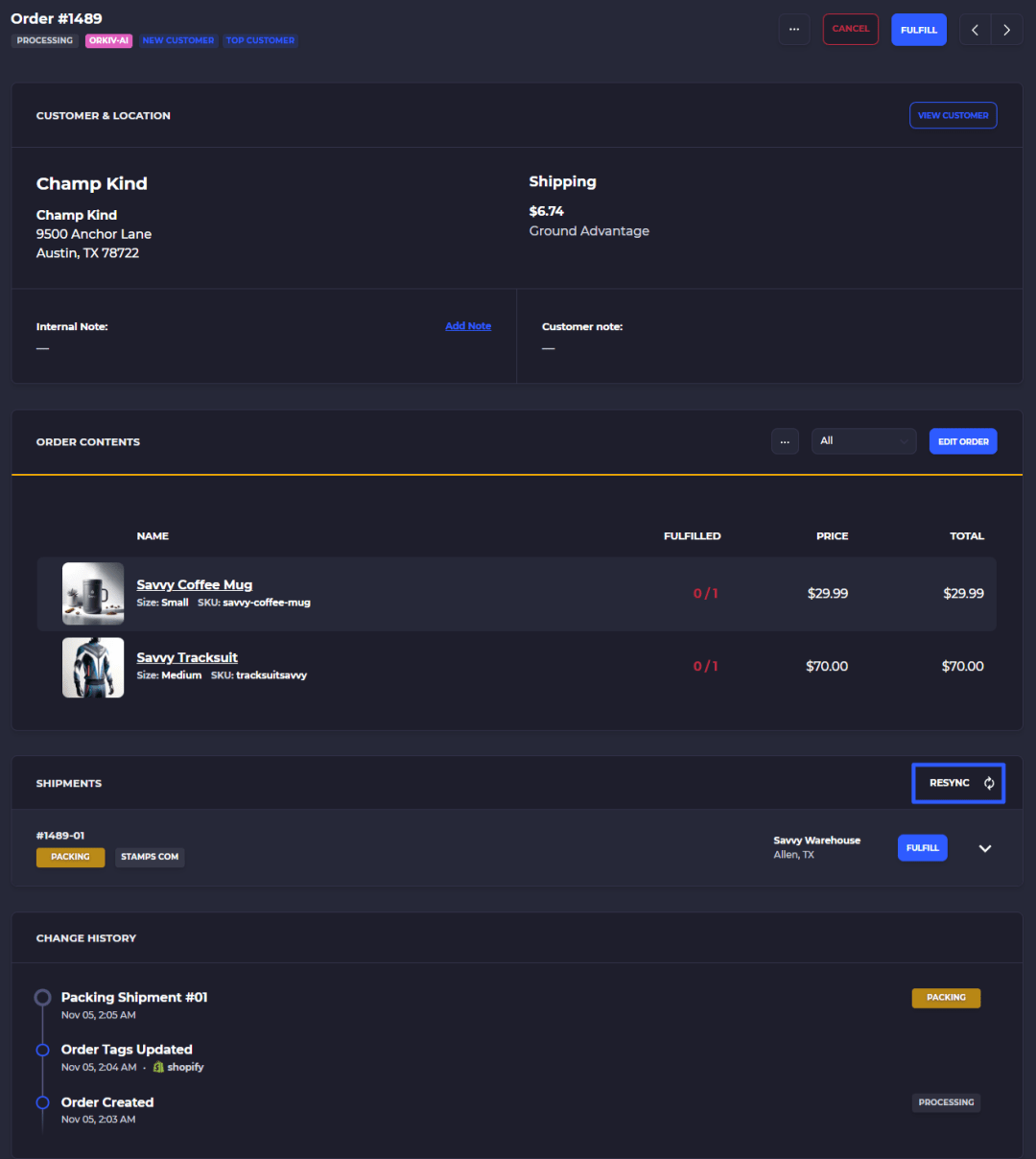Click the PRICE column header
1036x1159 pixels.
(833, 536)
